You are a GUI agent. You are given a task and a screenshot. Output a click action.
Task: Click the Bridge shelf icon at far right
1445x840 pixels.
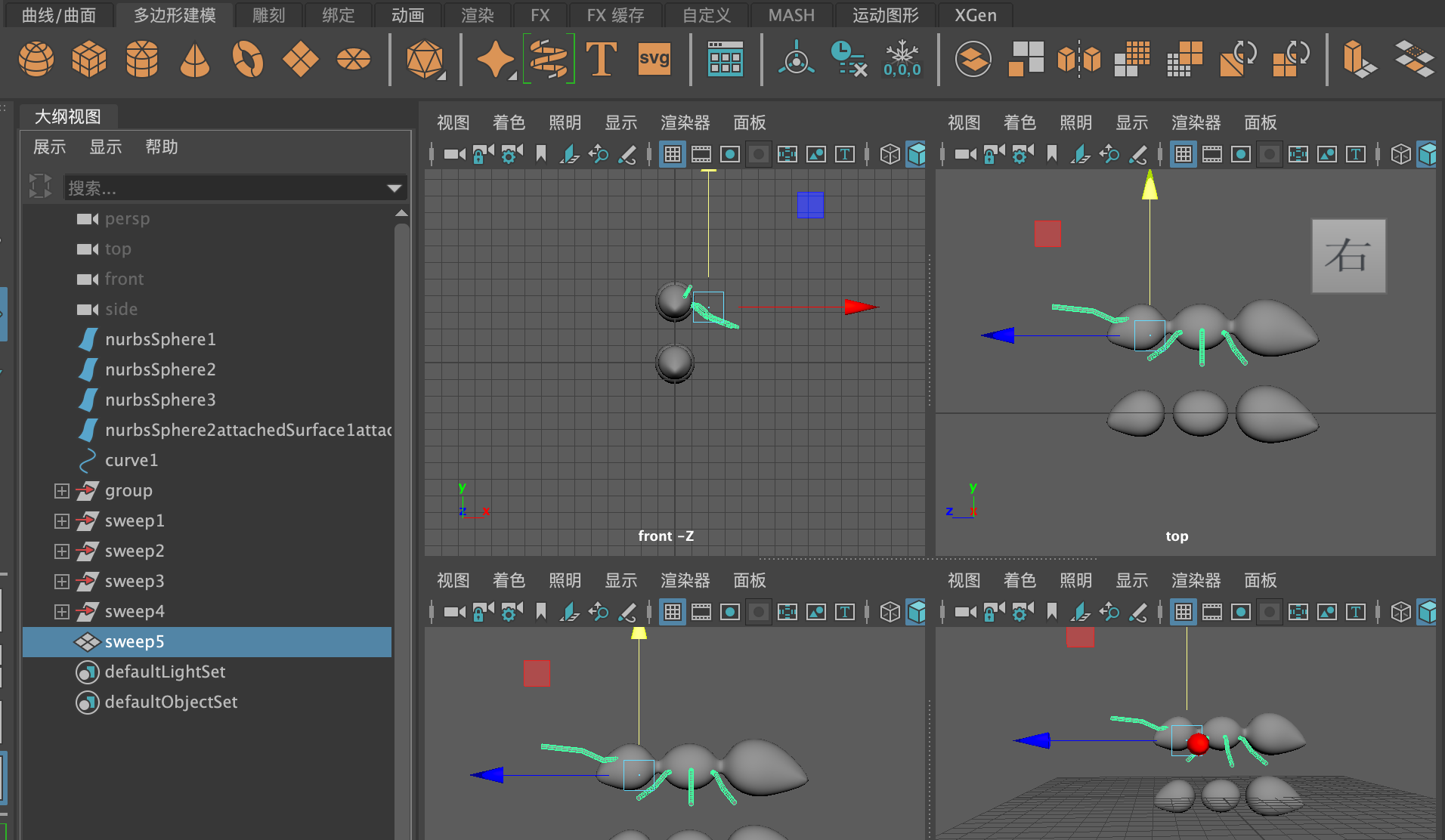(1415, 59)
